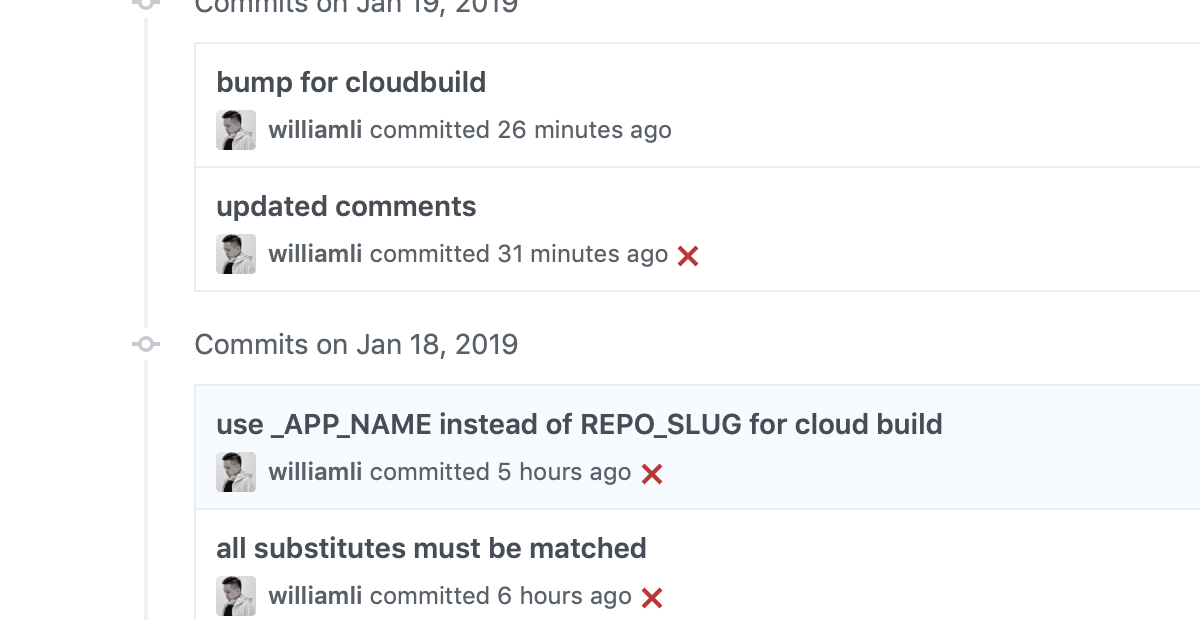Open williamli profile from use _APP_NAME commit
1200x620 pixels.
coord(315,472)
